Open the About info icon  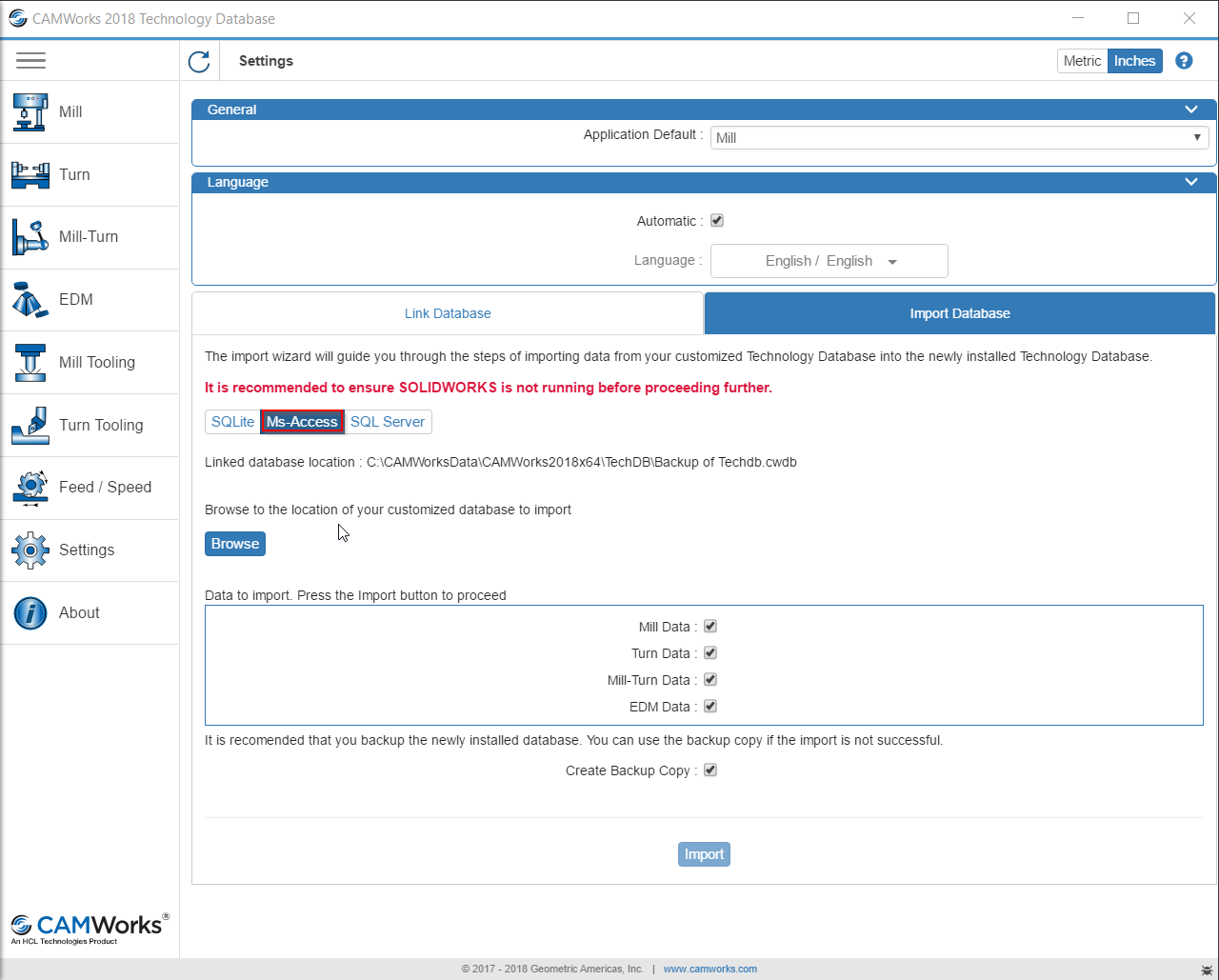30,612
